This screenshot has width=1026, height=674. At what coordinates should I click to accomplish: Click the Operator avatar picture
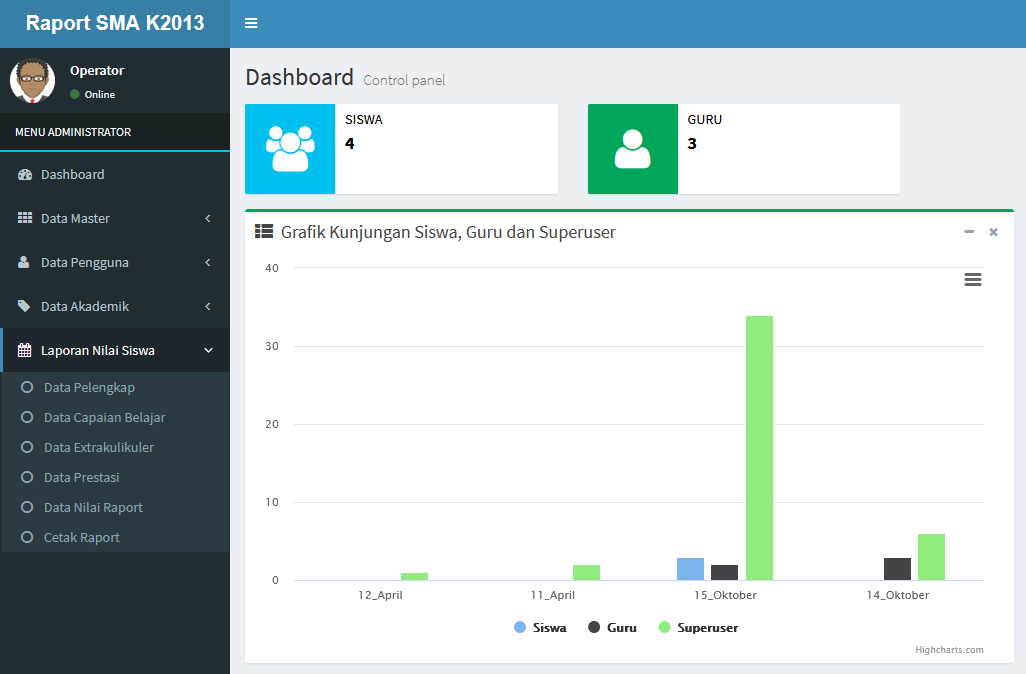(32, 80)
